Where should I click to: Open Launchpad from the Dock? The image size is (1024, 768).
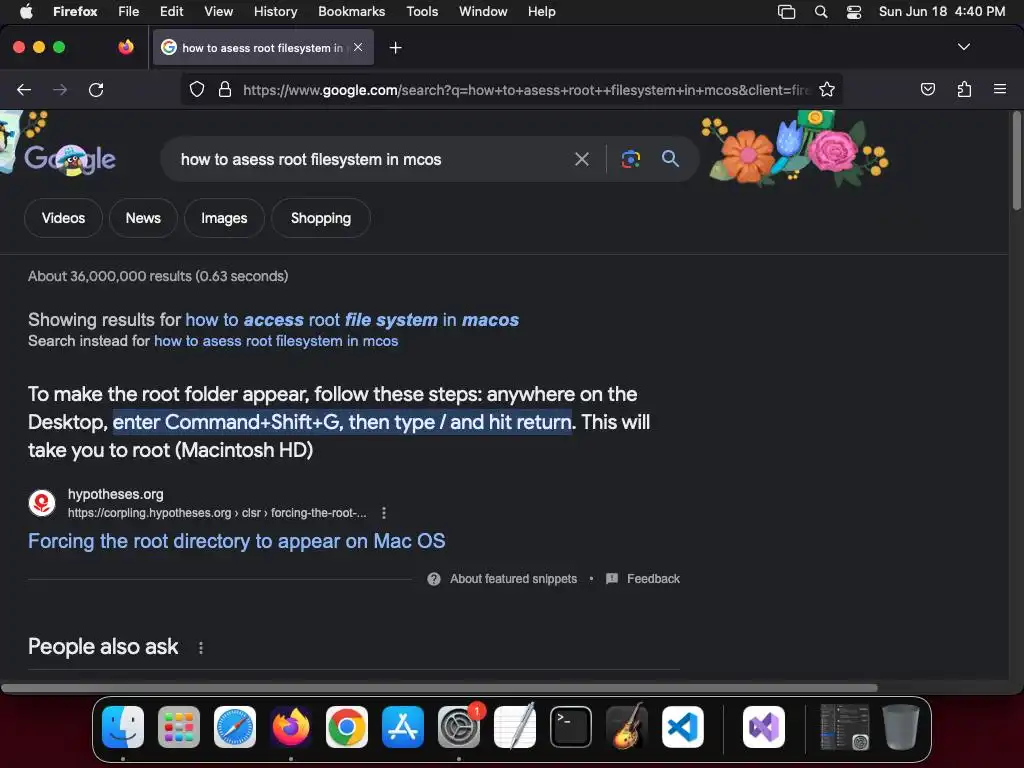179,726
